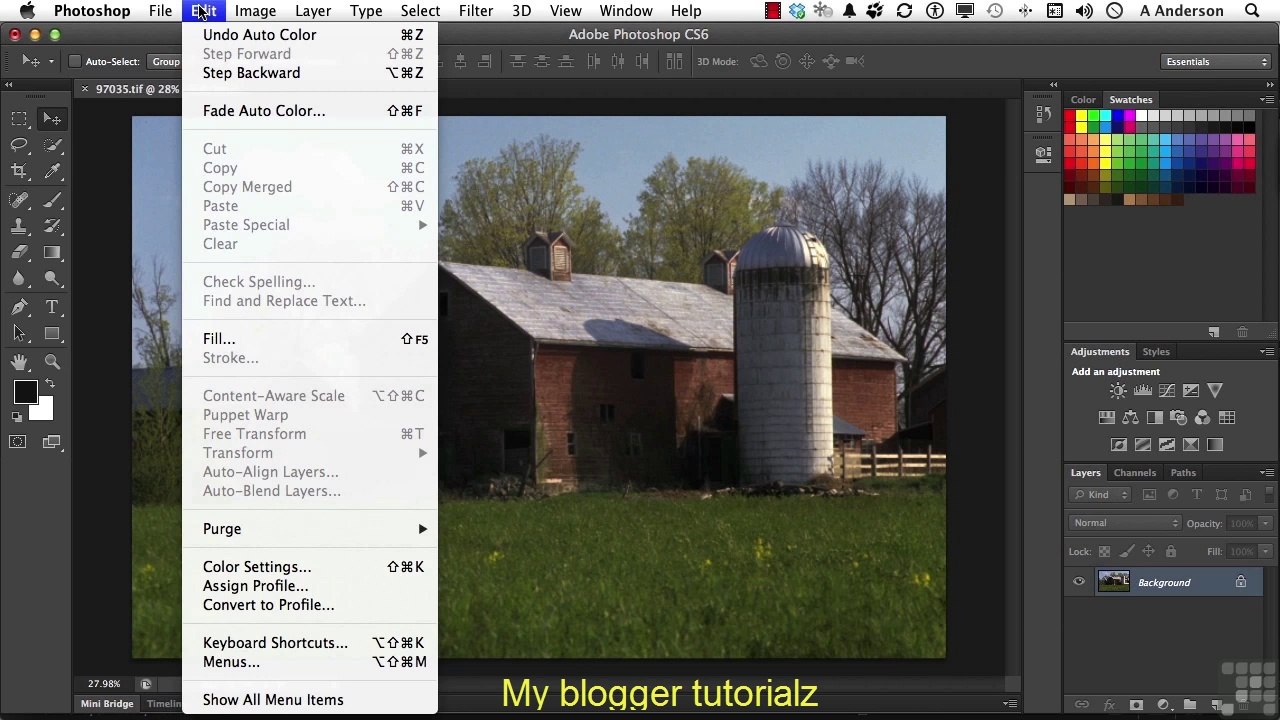Open the macOS Spotlight search

pyautogui.click(x=1252, y=11)
